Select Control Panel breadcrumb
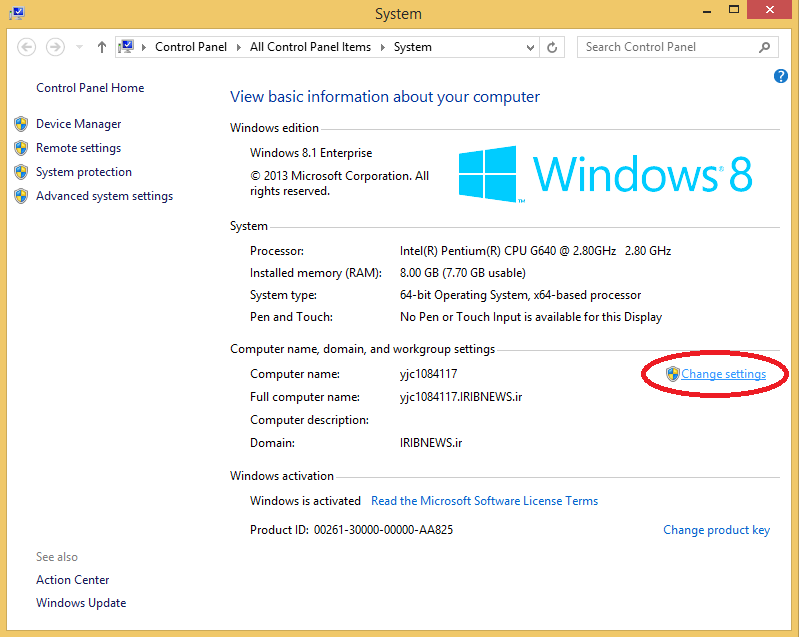Image resolution: width=799 pixels, height=637 pixels. pyautogui.click(x=191, y=47)
